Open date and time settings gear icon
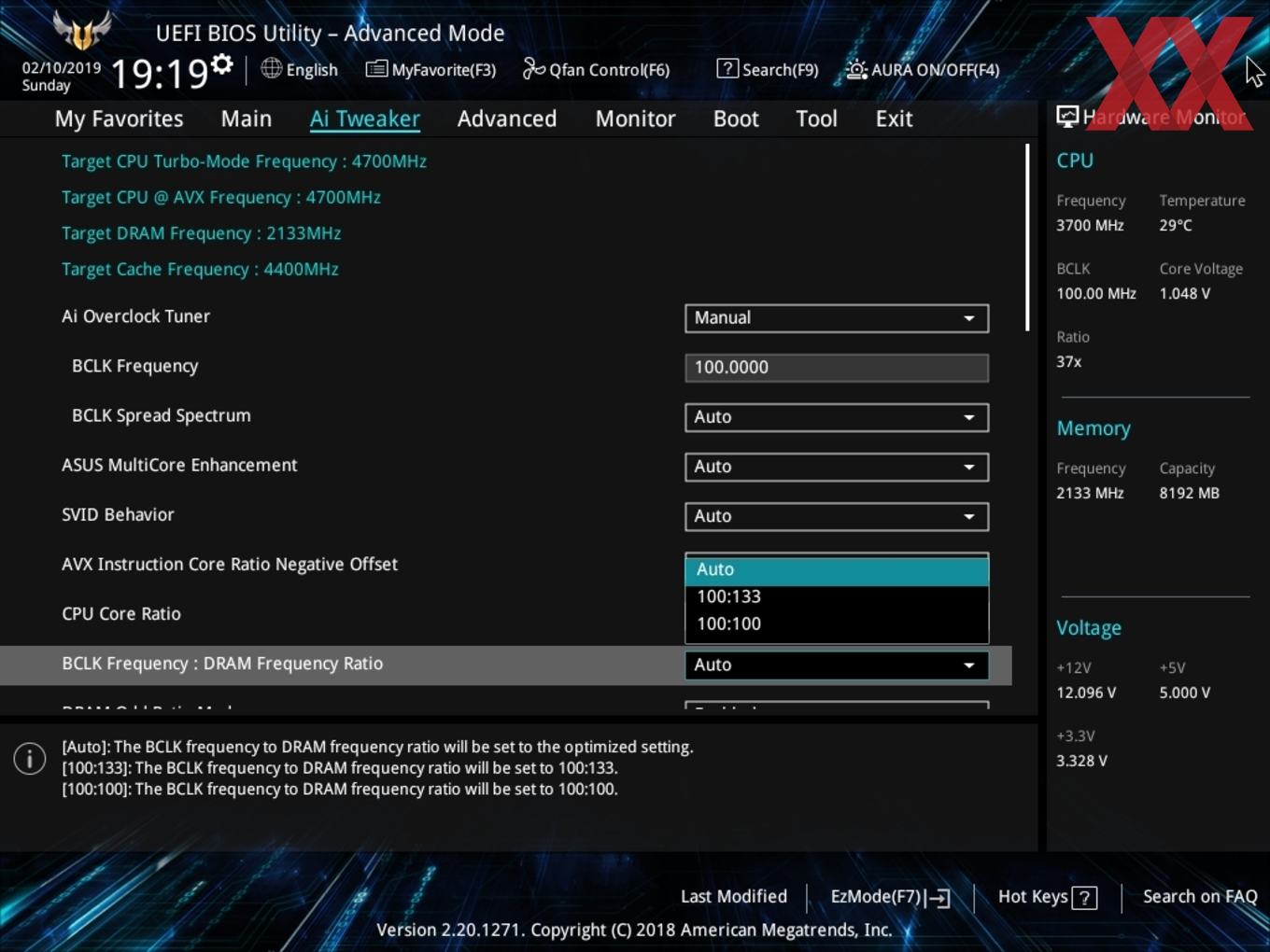1270x952 pixels. click(x=221, y=64)
